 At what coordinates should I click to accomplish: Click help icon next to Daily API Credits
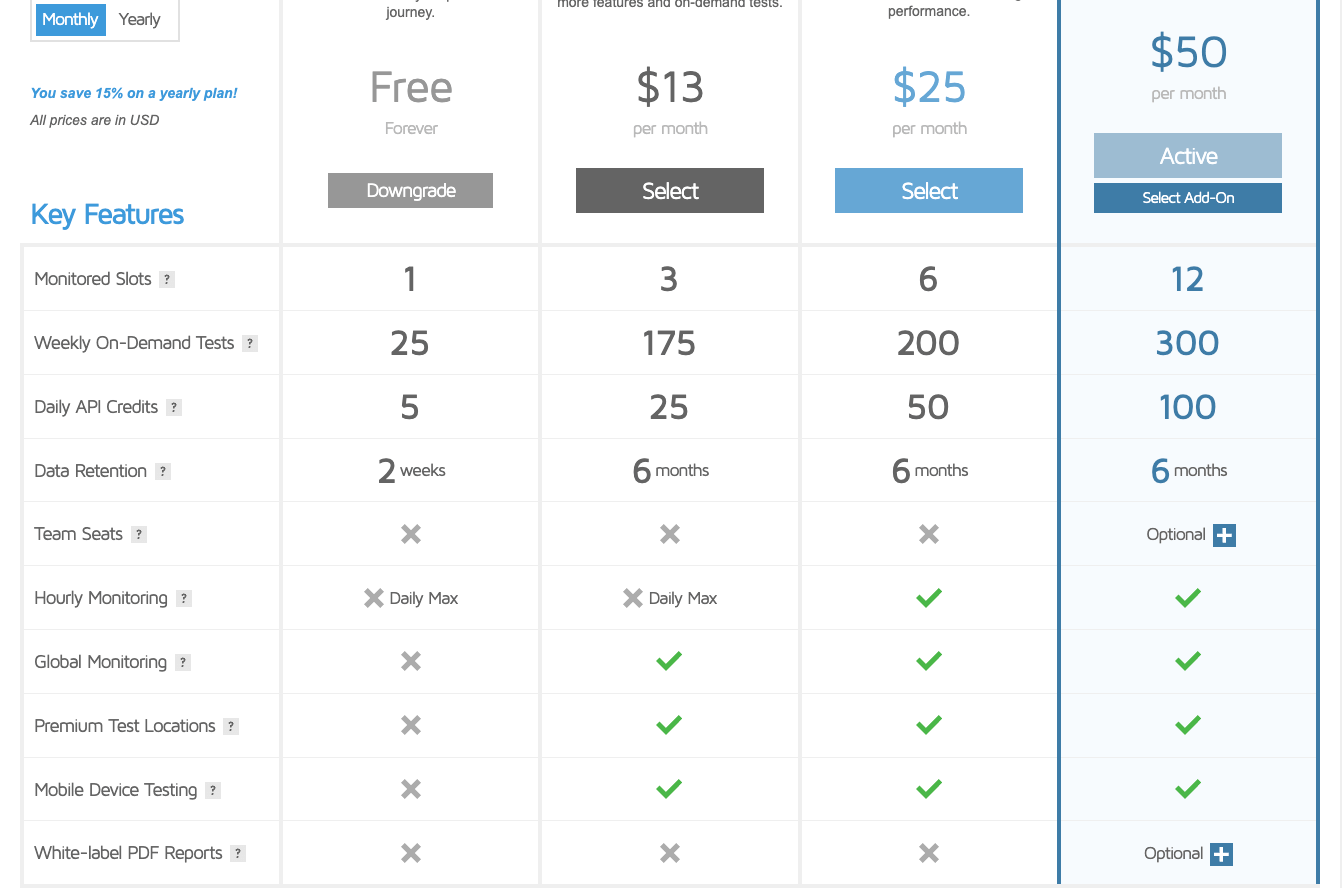pos(174,407)
